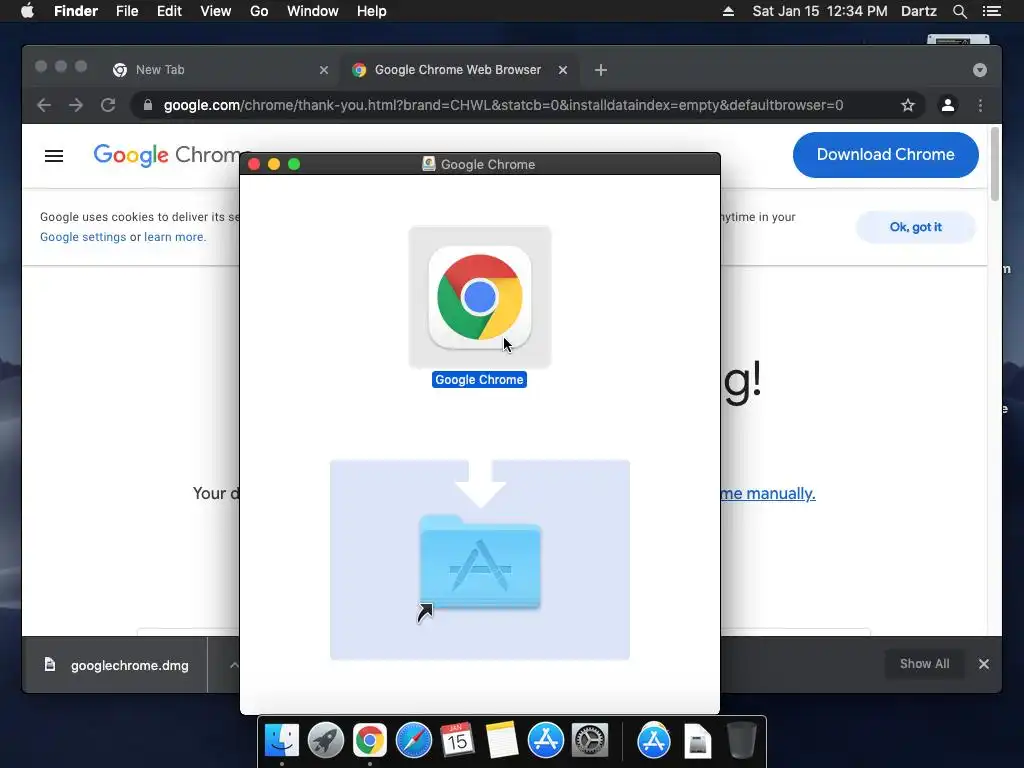Screen dimensions: 1024x768
Task: Click the Google Chrome installer window title
Action: 488,165
